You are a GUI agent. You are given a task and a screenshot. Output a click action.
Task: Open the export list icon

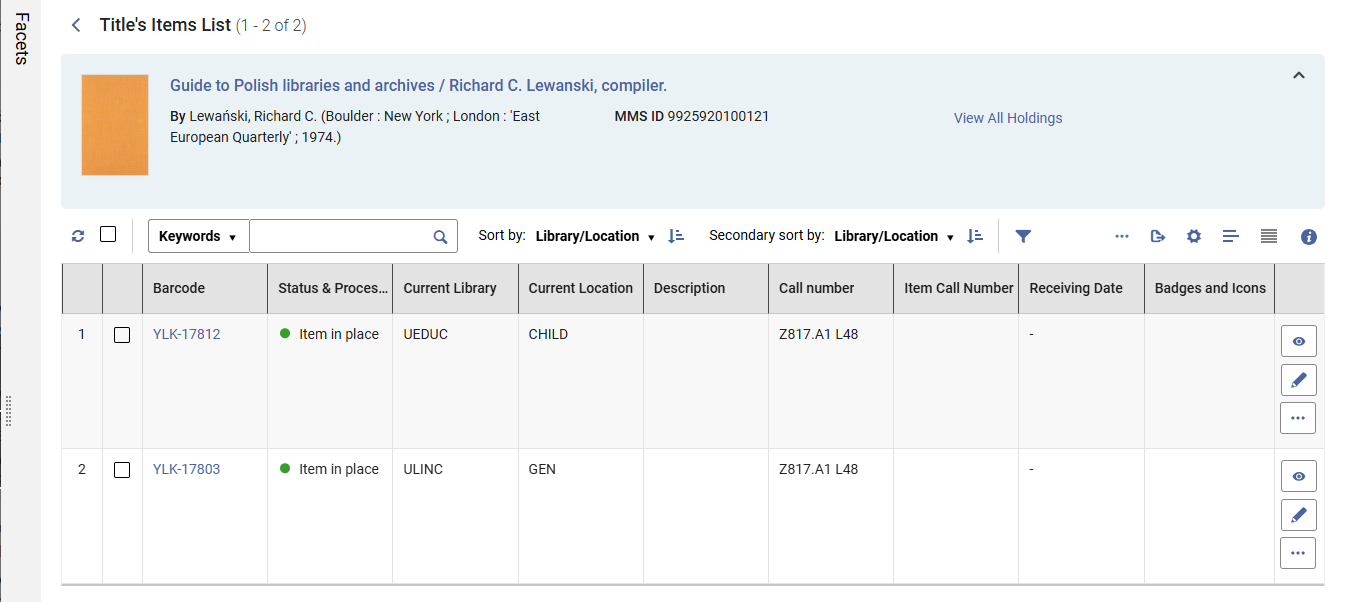[x=1158, y=236]
